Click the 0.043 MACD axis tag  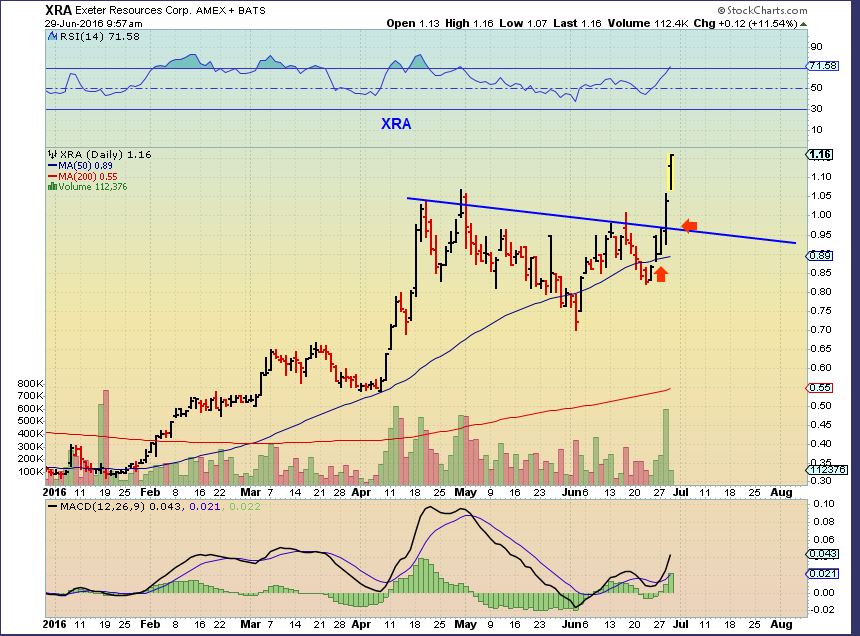point(823,554)
